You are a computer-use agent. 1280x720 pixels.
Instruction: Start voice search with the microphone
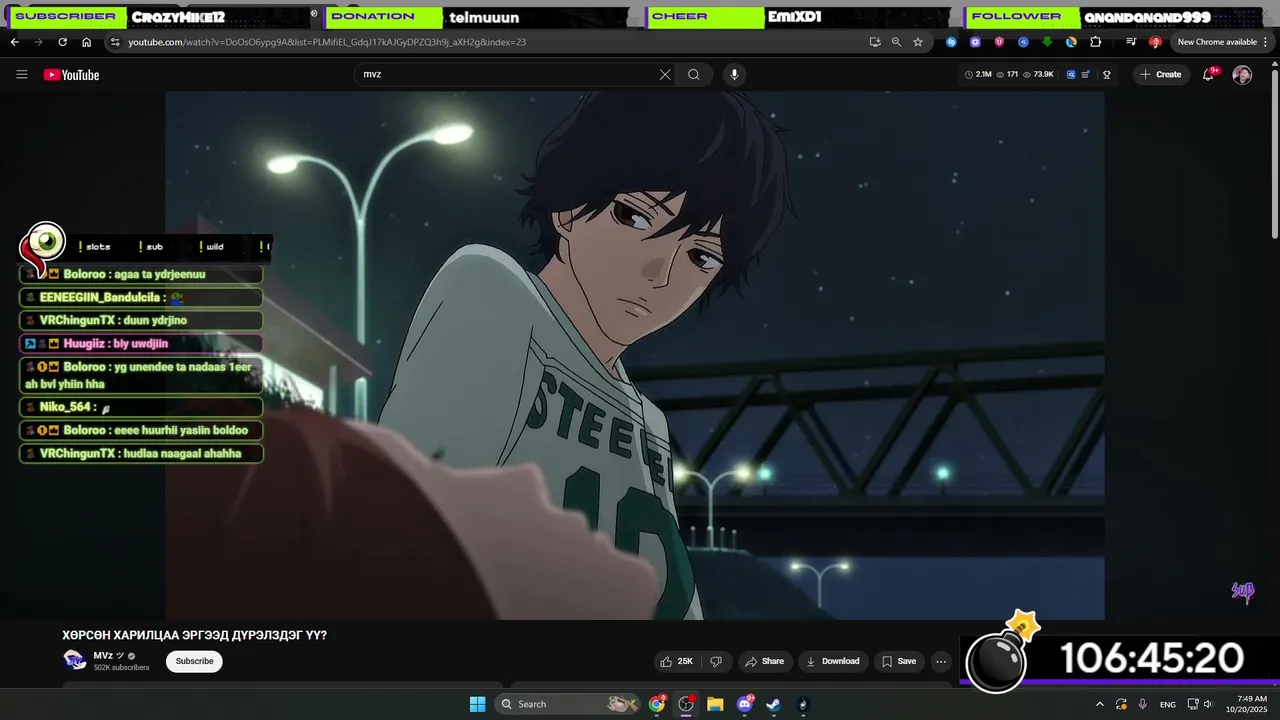coord(734,75)
